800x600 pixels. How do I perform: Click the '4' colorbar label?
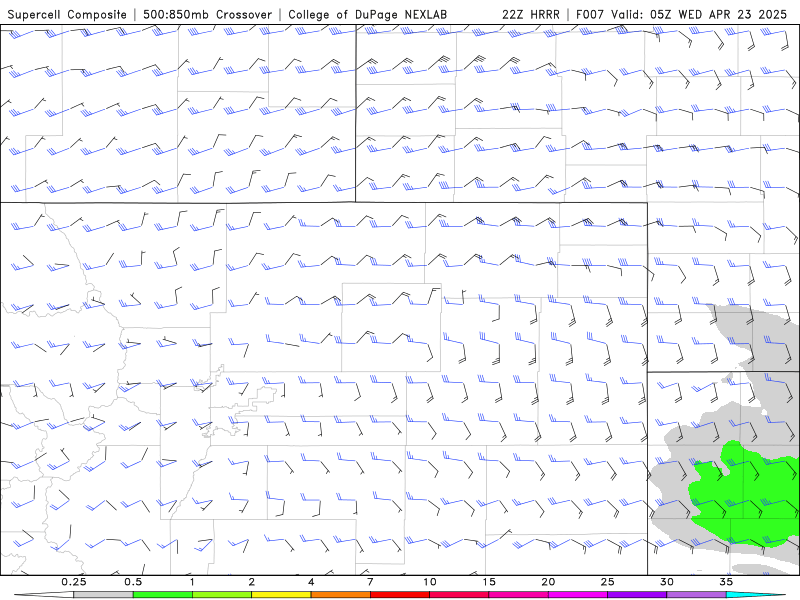[x=311, y=582]
